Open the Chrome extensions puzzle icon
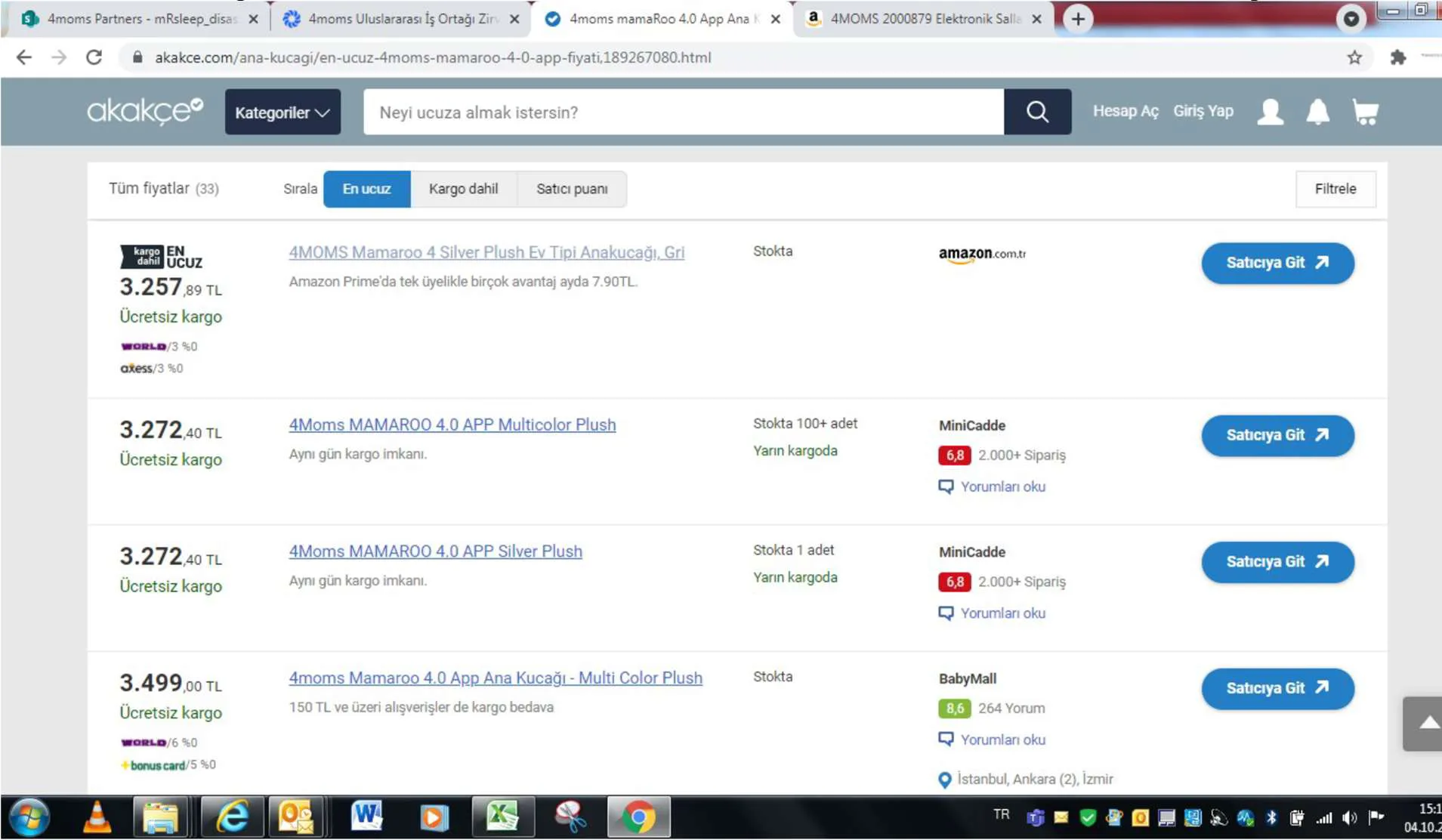The width and height of the screenshot is (1442, 840). tap(1398, 57)
